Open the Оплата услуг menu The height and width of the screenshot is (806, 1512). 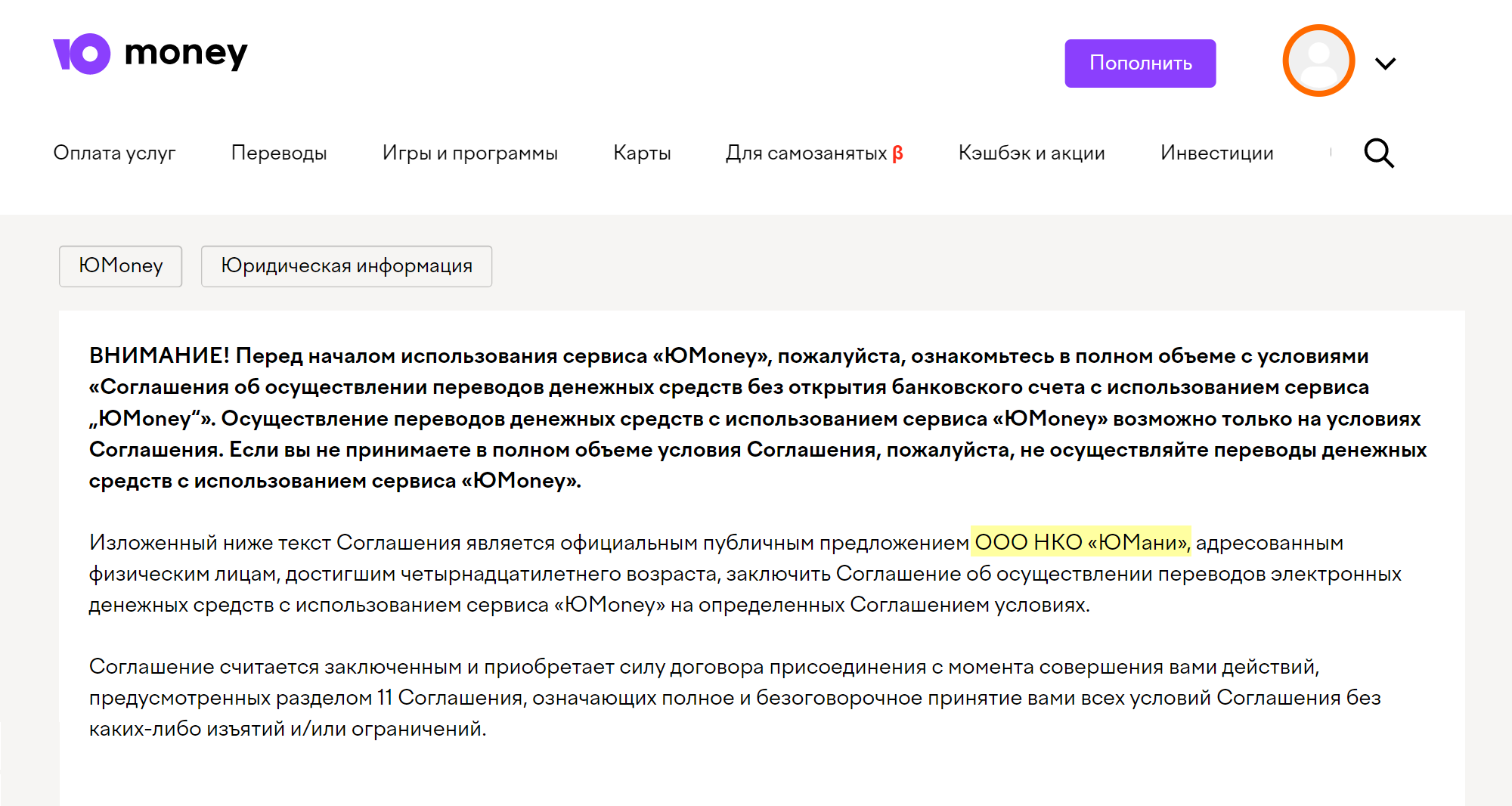[x=114, y=153]
